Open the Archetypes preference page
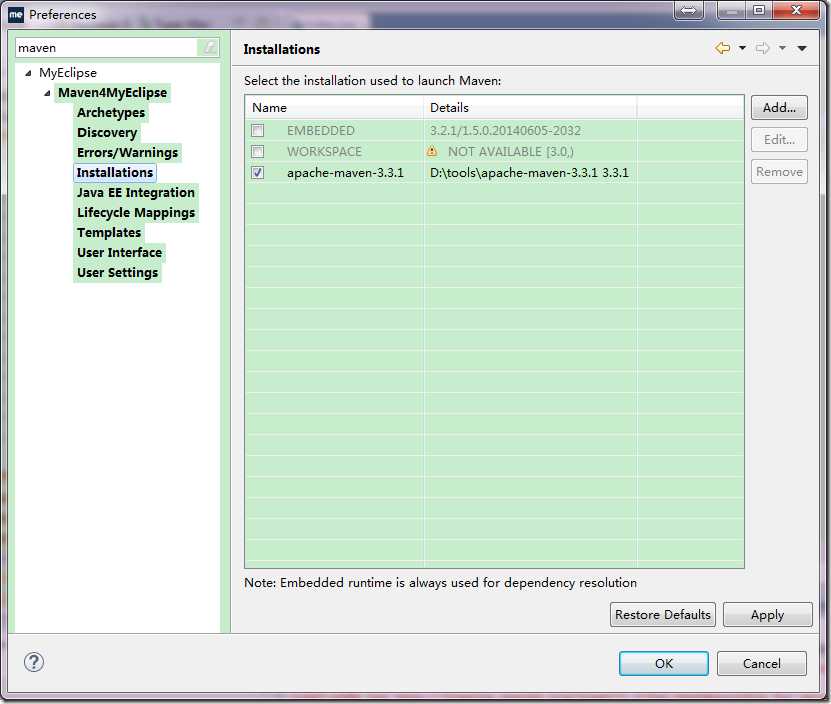 (x=111, y=112)
